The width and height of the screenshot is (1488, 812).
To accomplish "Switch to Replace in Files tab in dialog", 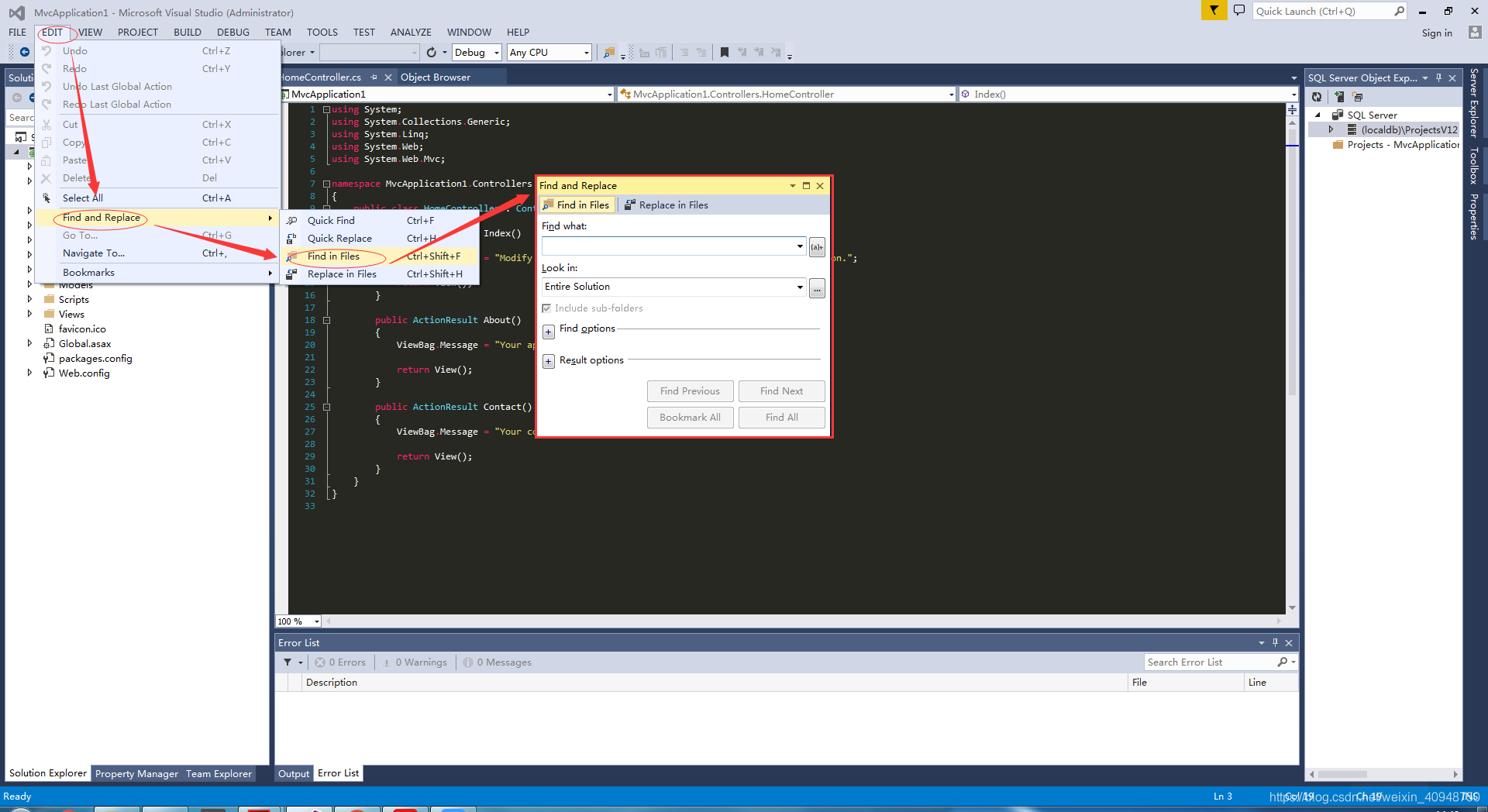I will pyautogui.click(x=666, y=205).
